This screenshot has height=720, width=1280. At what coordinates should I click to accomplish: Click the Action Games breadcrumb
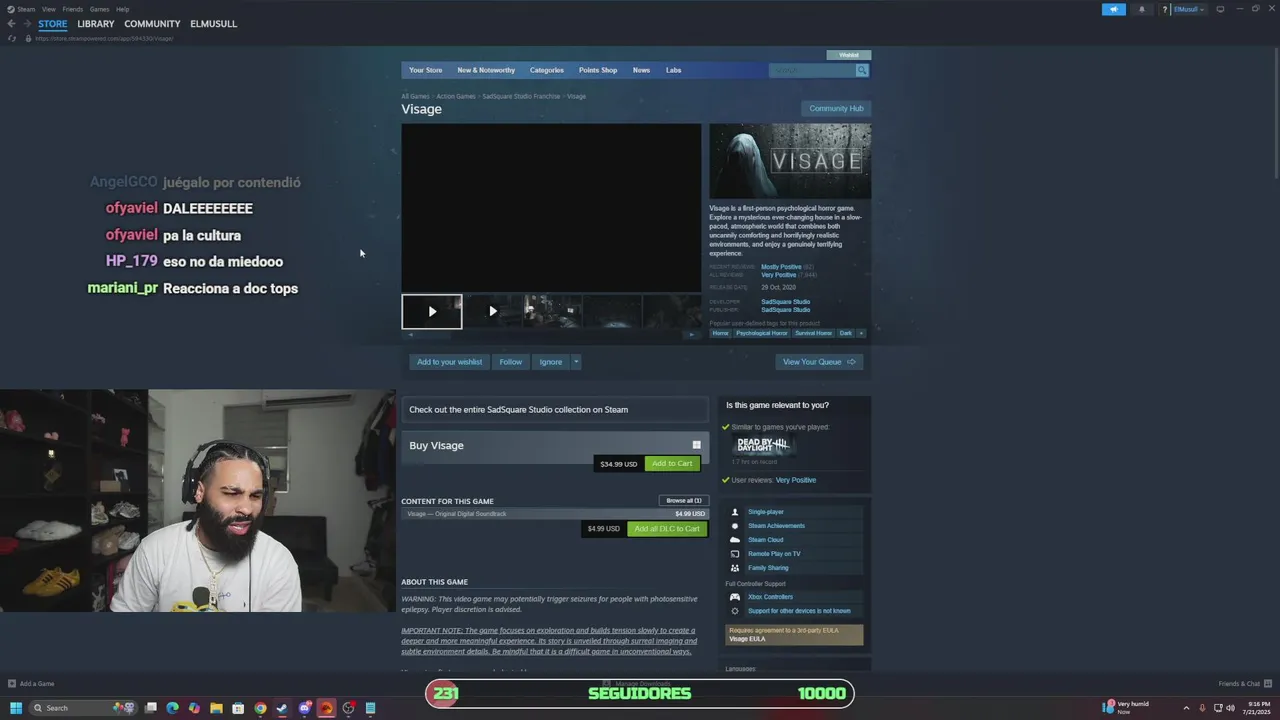tap(456, 96)
